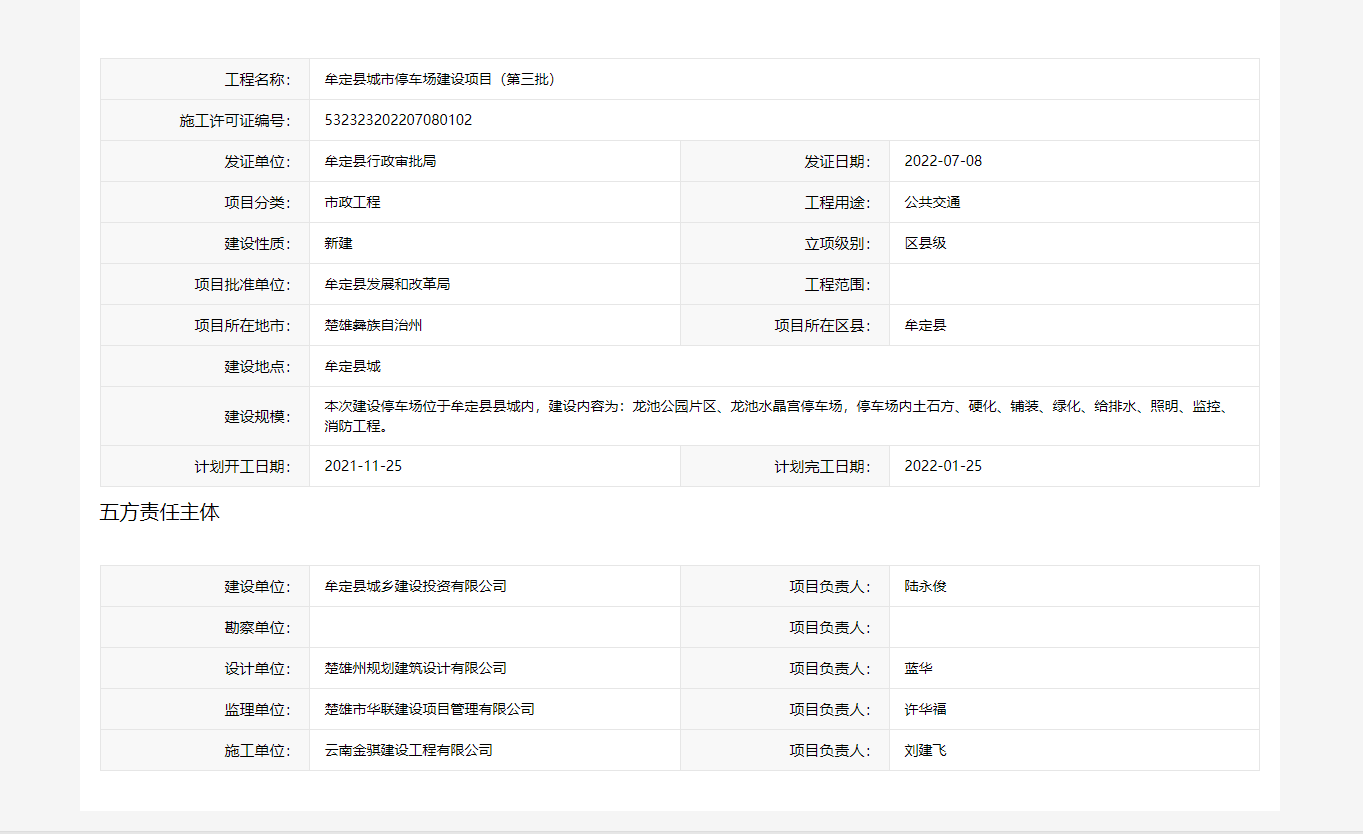Select planned completion date 2022-01-25
The image size is (1363, 834).
pos(943,466)
